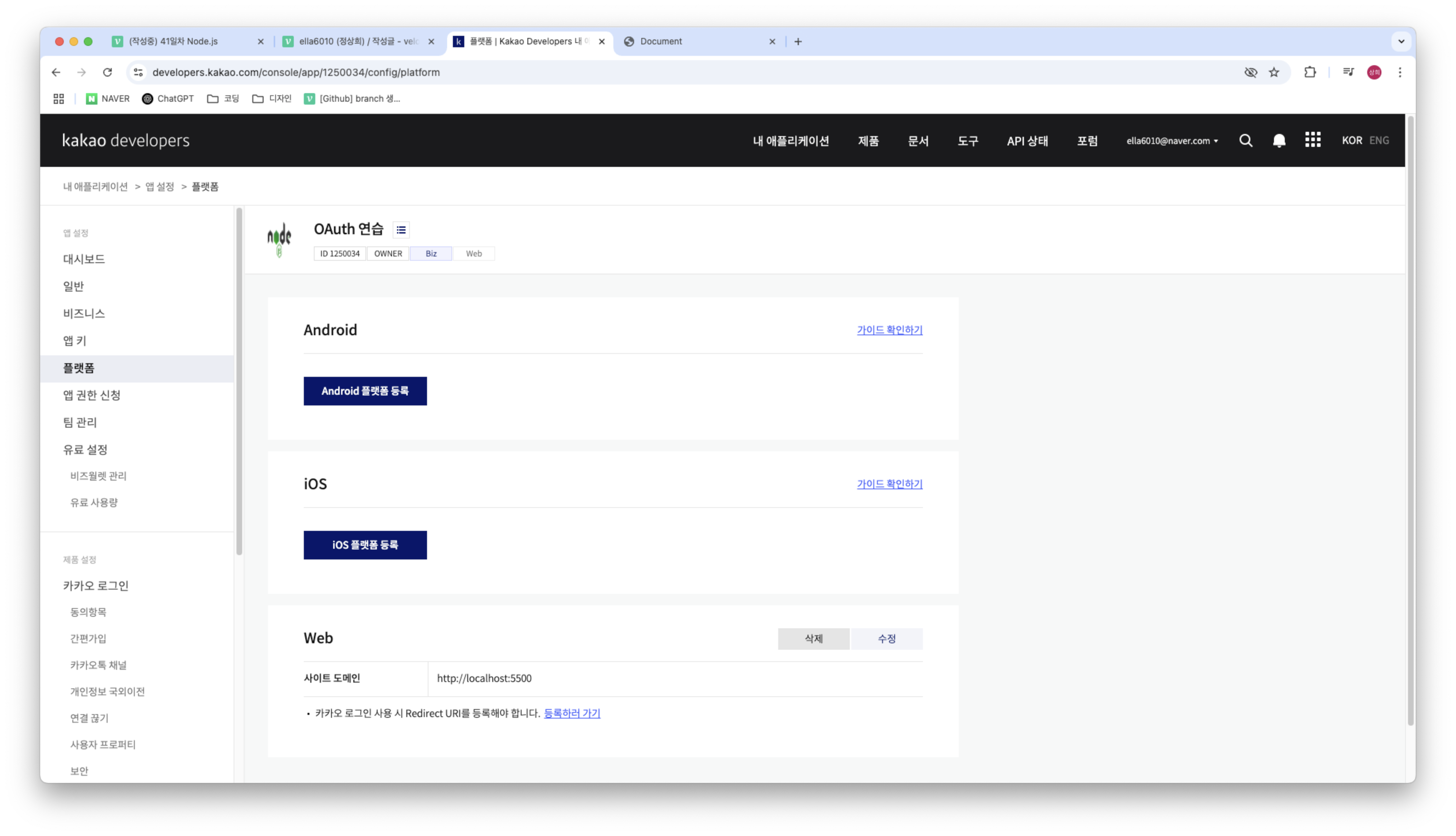Open the ChatGPT bookmark
Viewport: 1456px width, 836px height.
pyautogui.click(x=168, y=99)
